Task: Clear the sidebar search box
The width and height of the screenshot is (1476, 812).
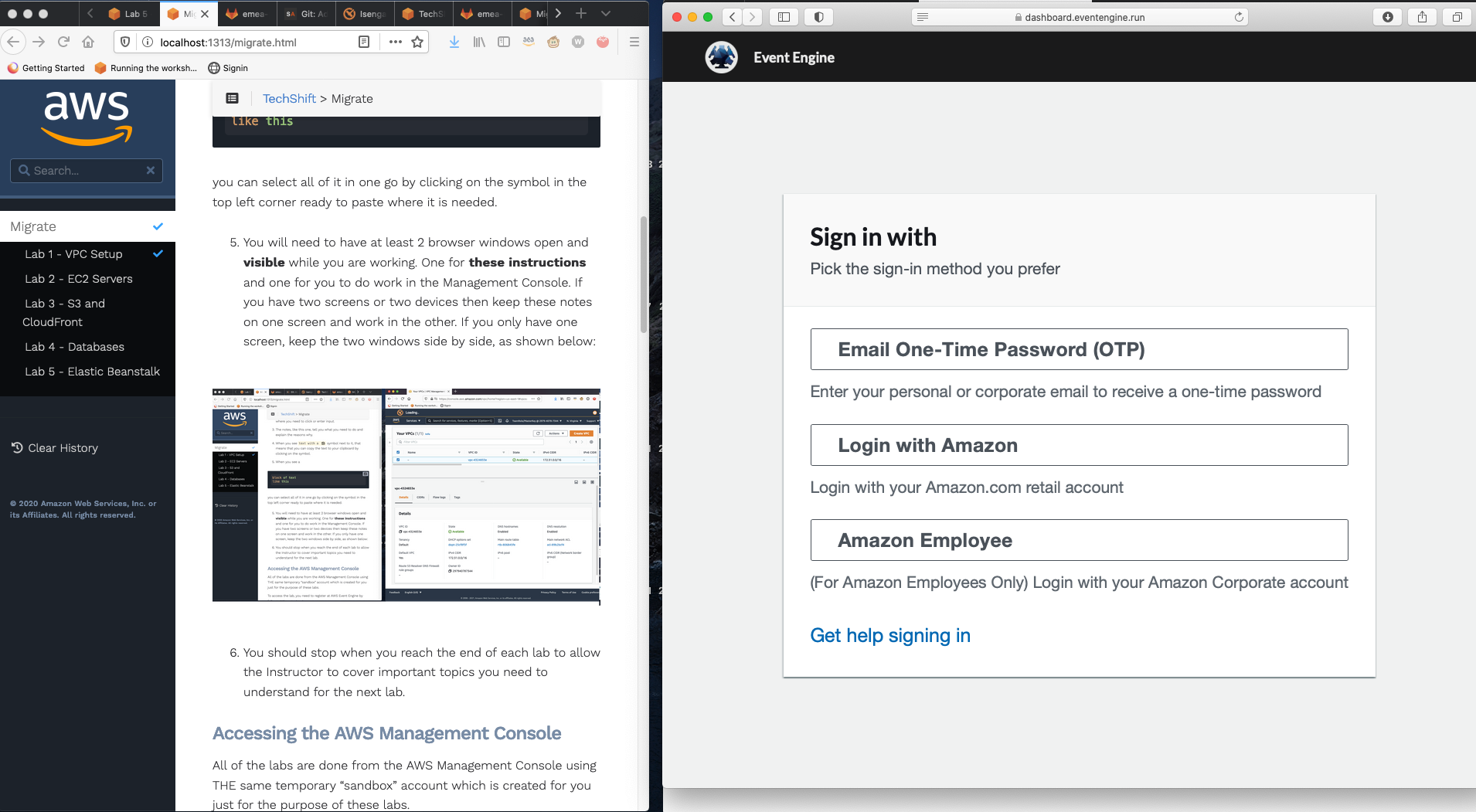Action: coord(151,170)
